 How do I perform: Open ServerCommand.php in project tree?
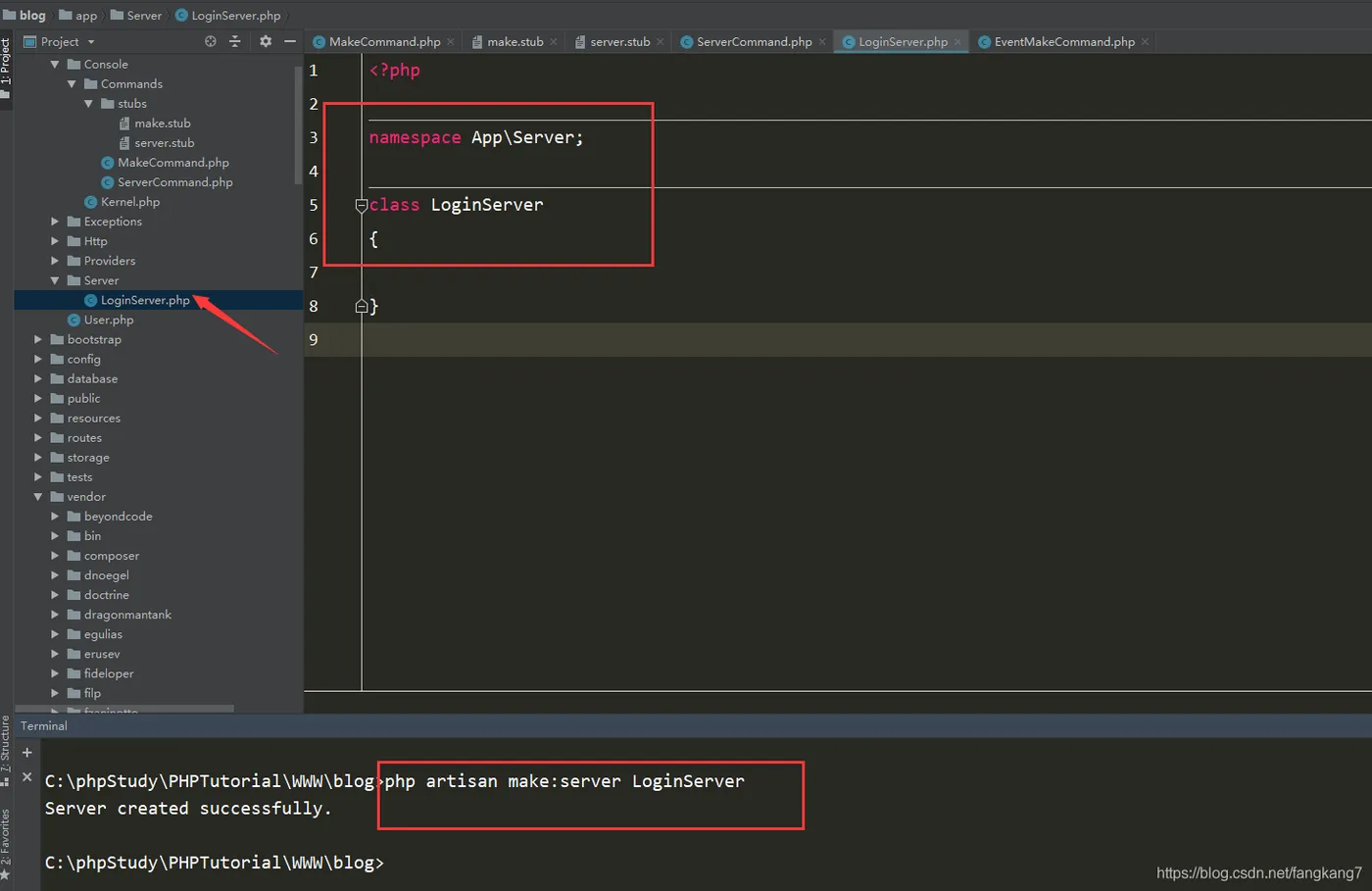click(167, 181)
